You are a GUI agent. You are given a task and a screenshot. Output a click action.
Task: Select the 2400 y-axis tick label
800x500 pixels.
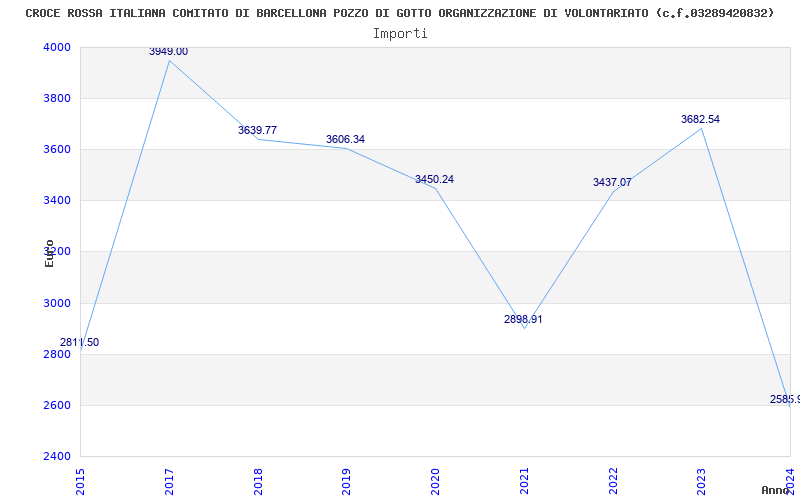tap(58, 456)
